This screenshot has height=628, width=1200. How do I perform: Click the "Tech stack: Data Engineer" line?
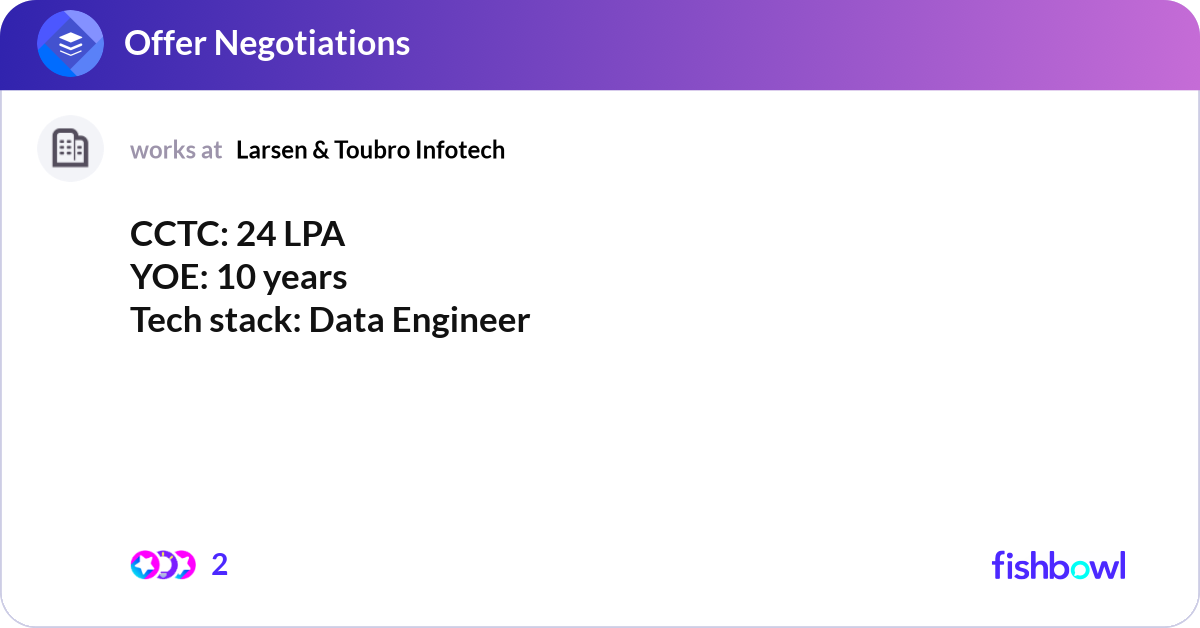click(x=330, y=320)
